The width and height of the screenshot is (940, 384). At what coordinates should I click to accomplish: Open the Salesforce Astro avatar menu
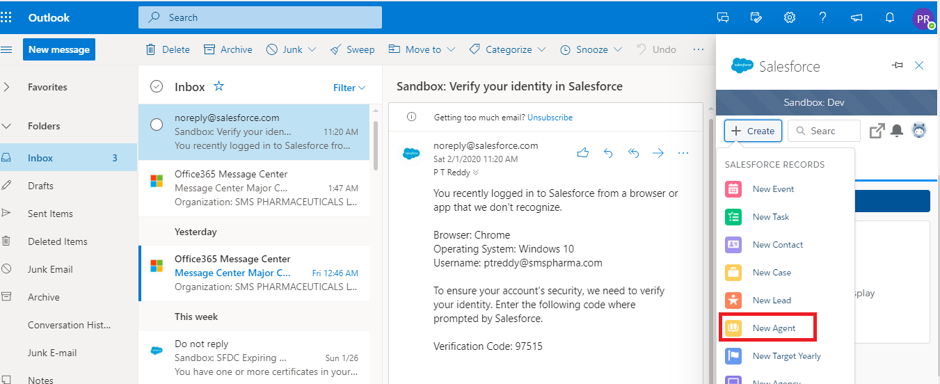[919, 131]
